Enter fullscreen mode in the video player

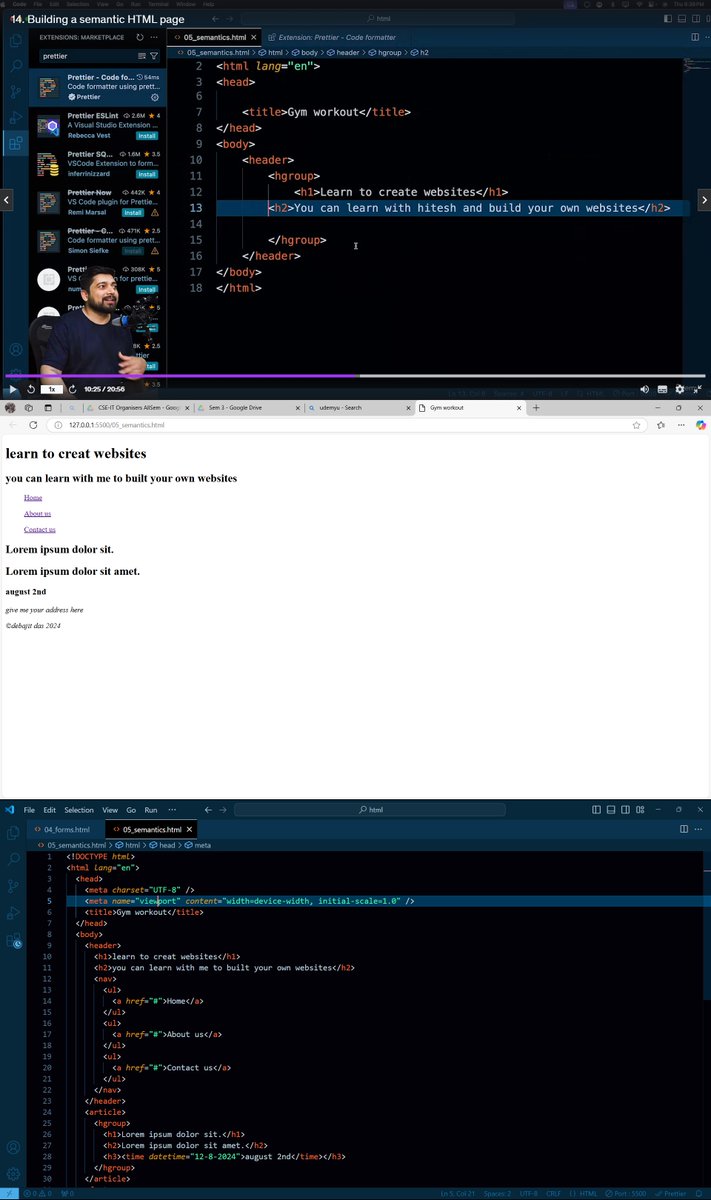[698, 389]
